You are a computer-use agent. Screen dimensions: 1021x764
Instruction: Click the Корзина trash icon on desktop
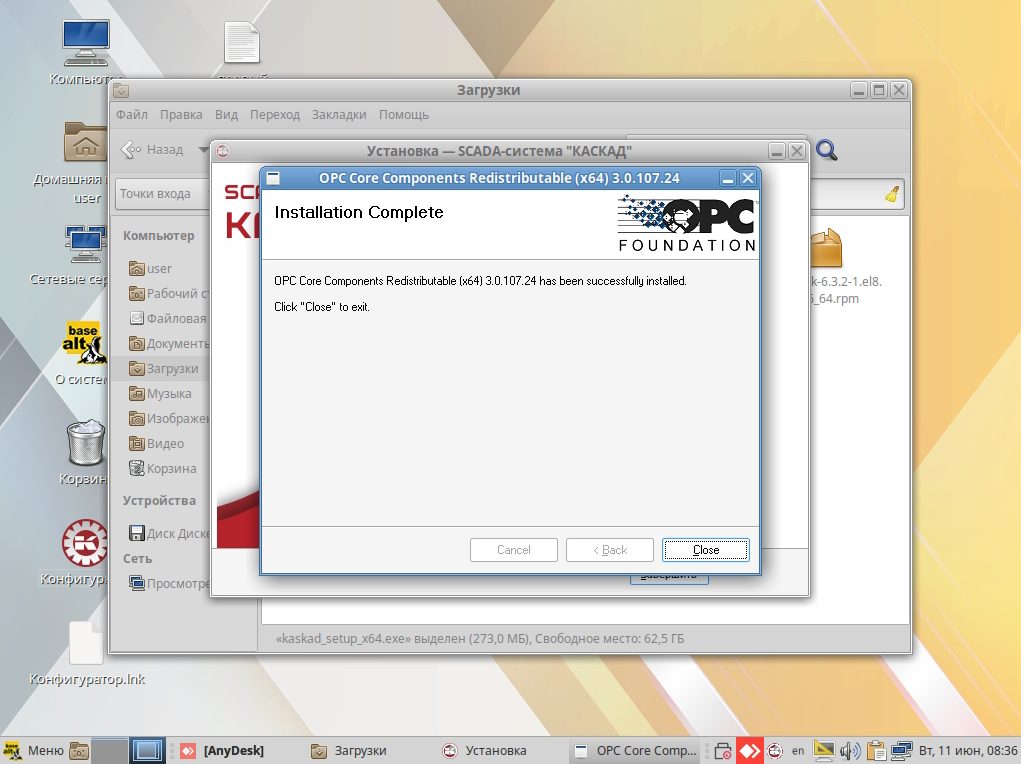[x=85, y=444]
